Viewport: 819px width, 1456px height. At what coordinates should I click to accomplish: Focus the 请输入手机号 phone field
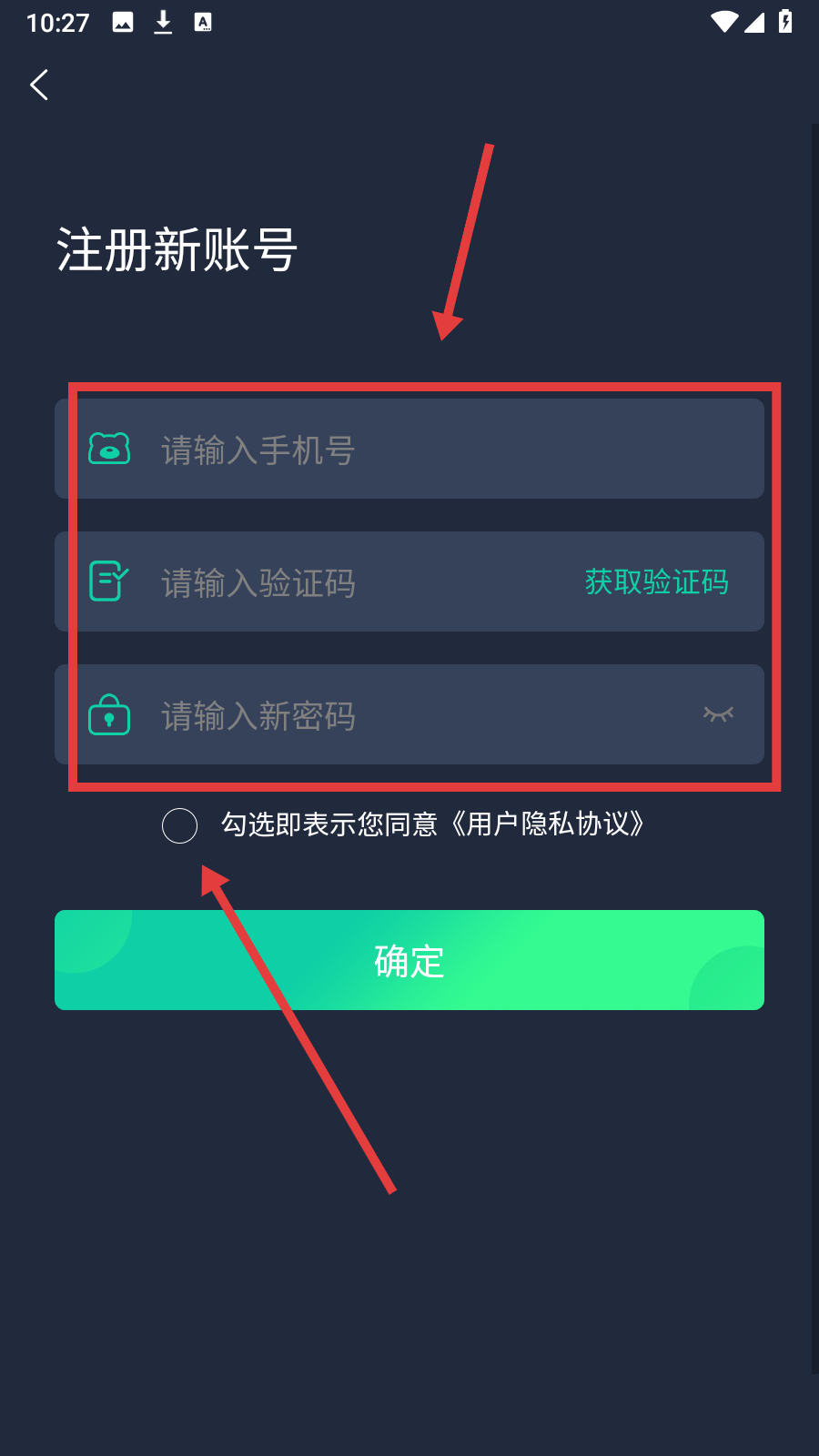coord(409,449)
